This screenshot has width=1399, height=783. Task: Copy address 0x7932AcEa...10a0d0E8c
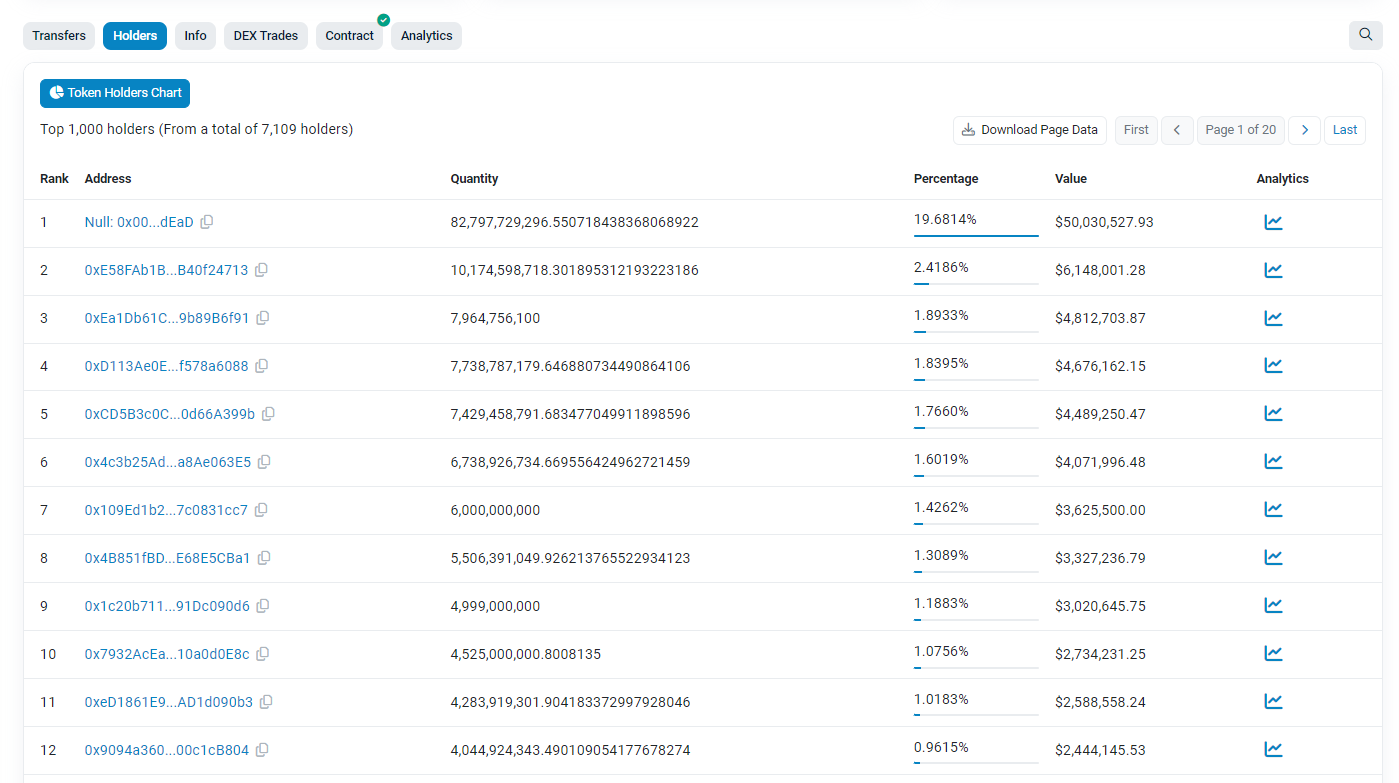click(x=262, y=654)
